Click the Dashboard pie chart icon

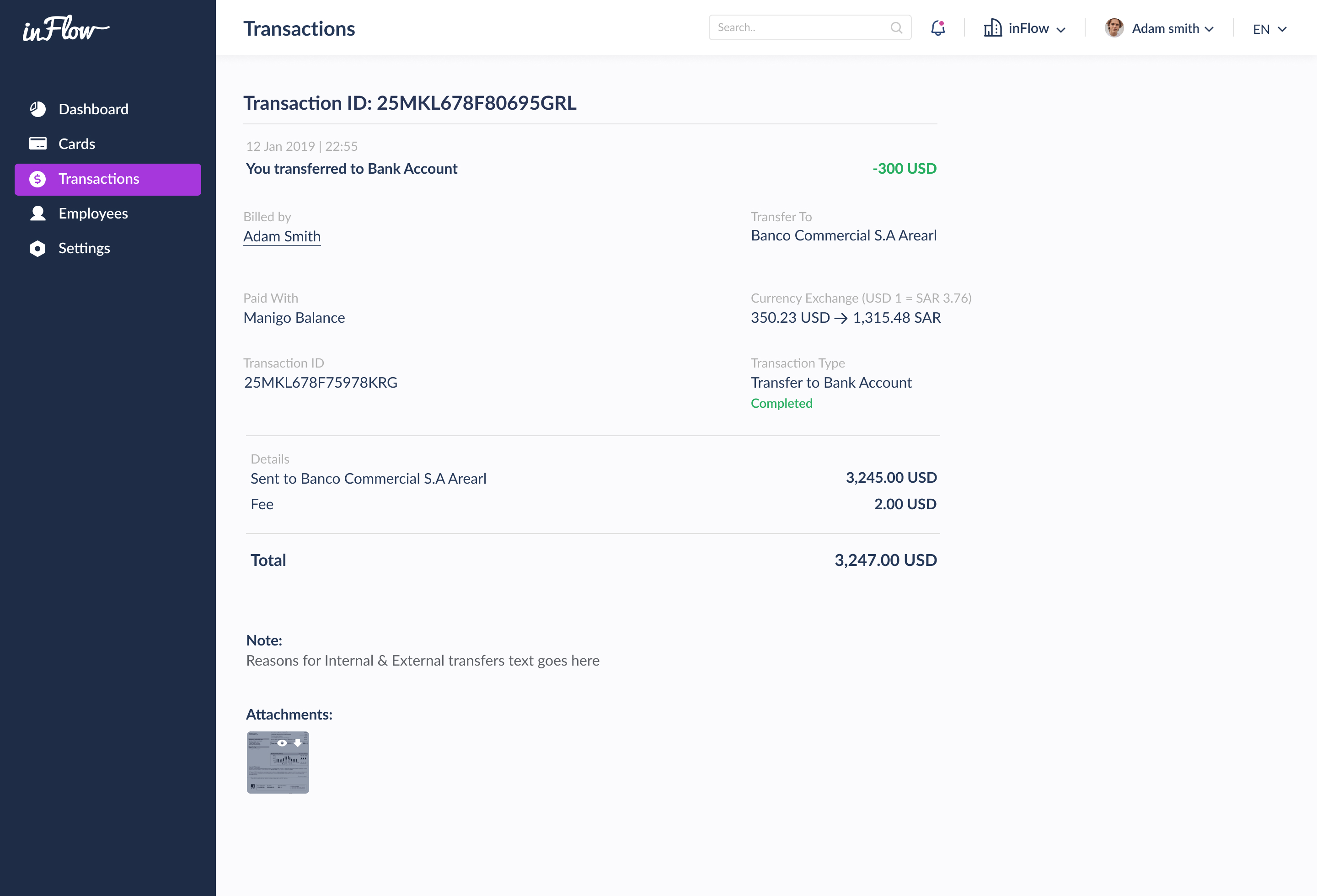click(x=37, y=109)
